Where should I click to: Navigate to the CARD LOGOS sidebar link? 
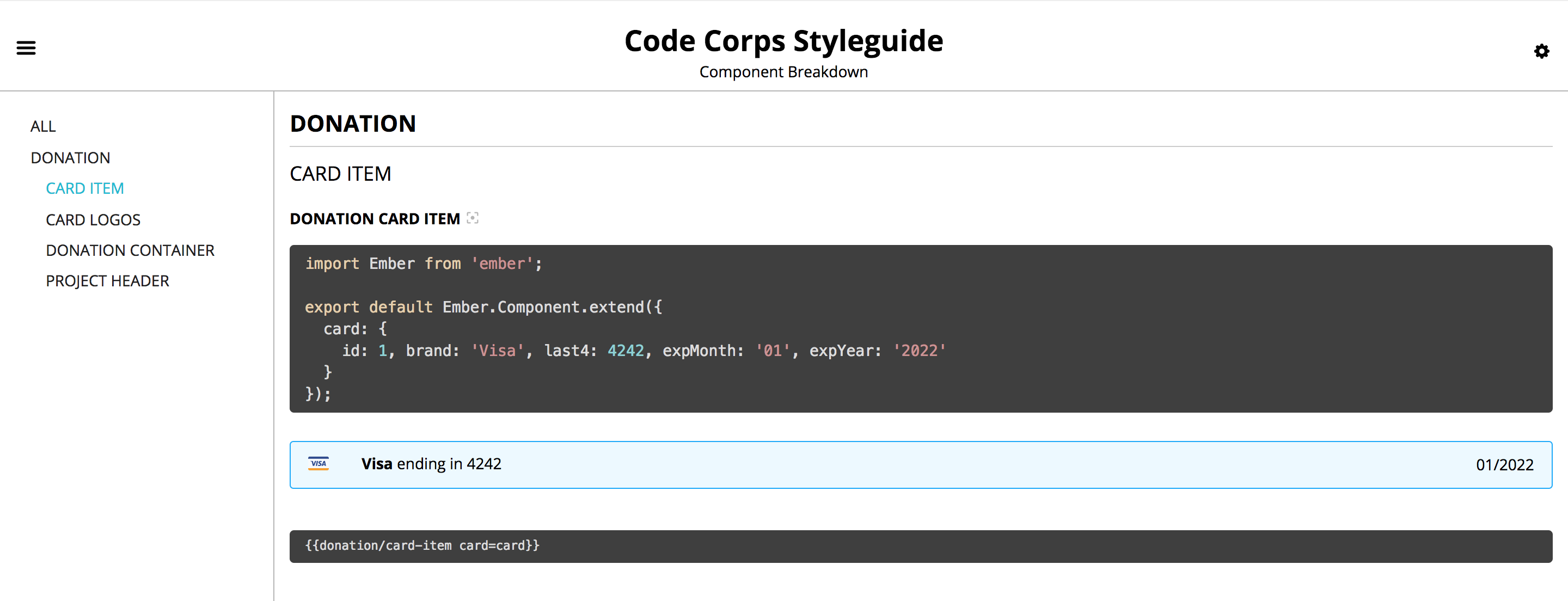tap(93, 220)
